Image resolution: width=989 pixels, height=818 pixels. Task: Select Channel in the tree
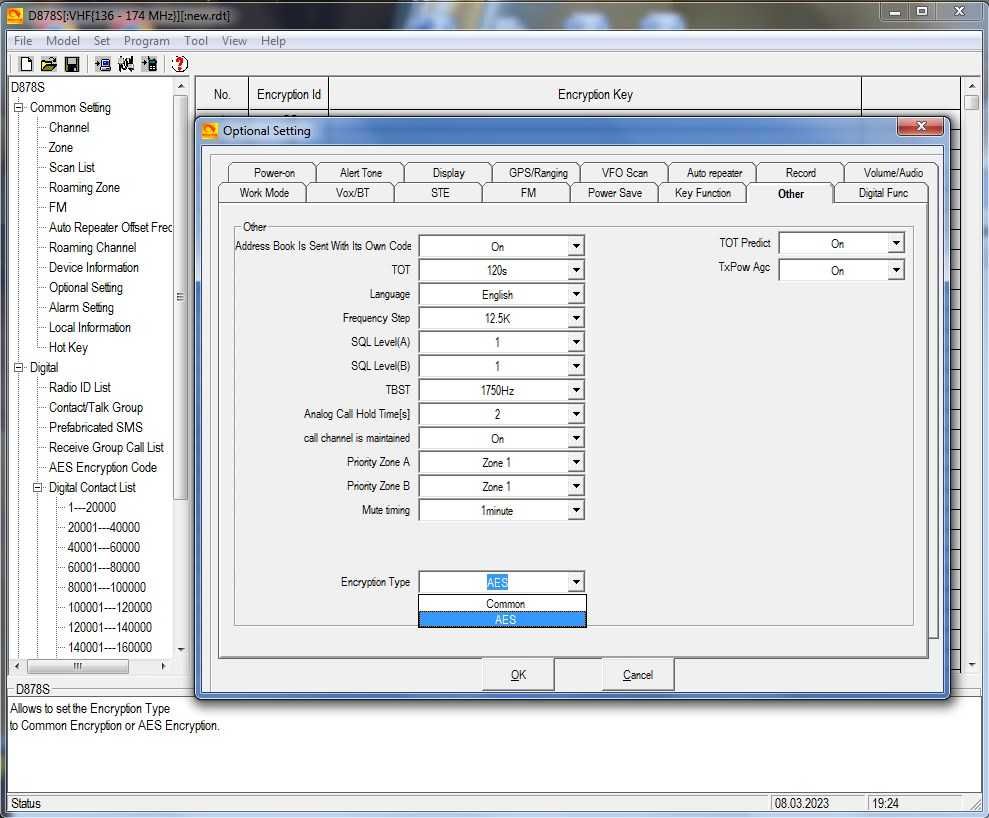point(69,127)
